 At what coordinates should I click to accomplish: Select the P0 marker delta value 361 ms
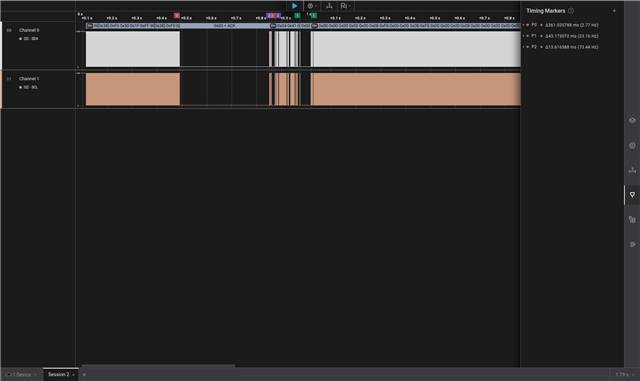pos(571,25)
